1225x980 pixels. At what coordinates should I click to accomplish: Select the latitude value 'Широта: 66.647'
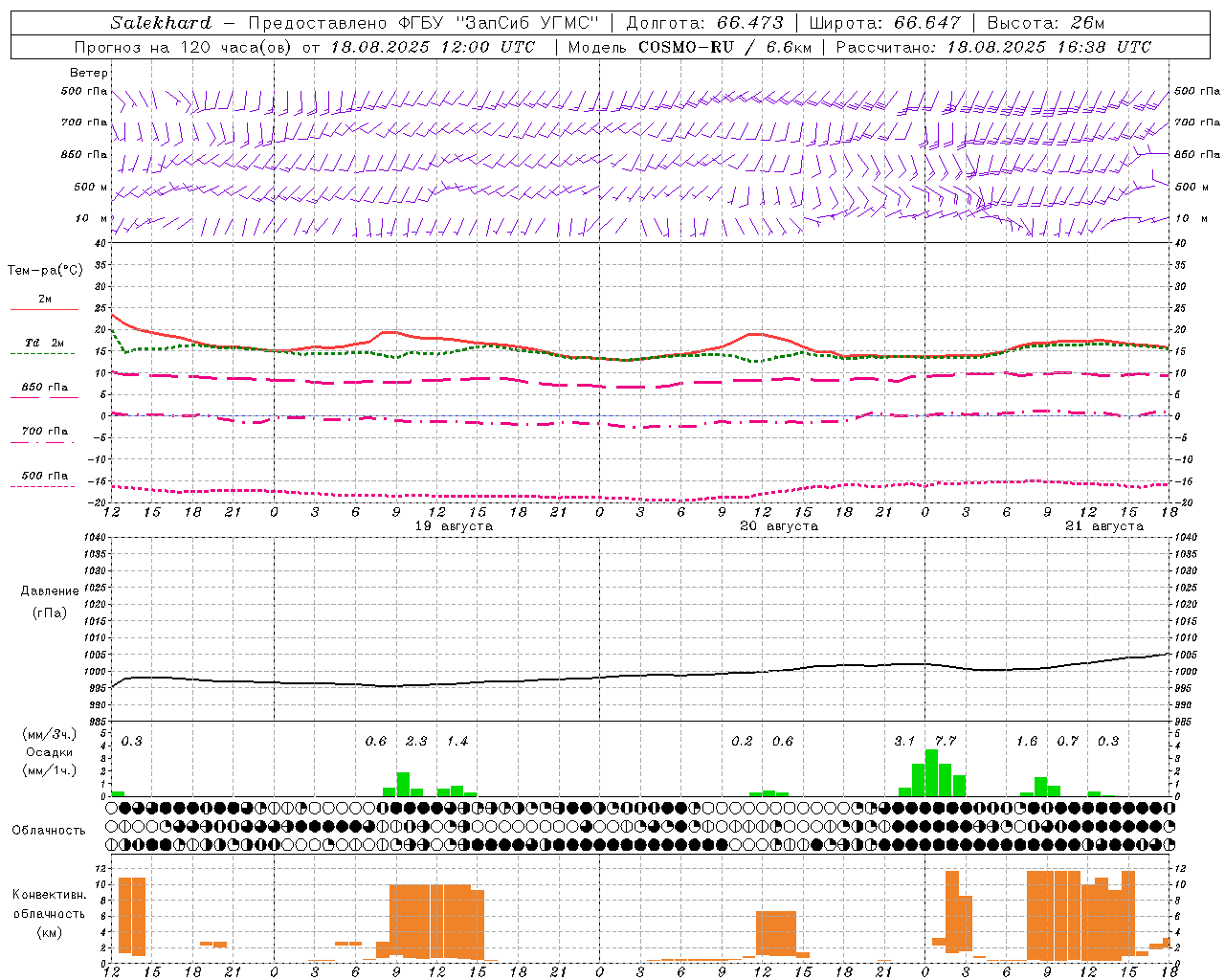pyautogui.click(x=884, y=23)
